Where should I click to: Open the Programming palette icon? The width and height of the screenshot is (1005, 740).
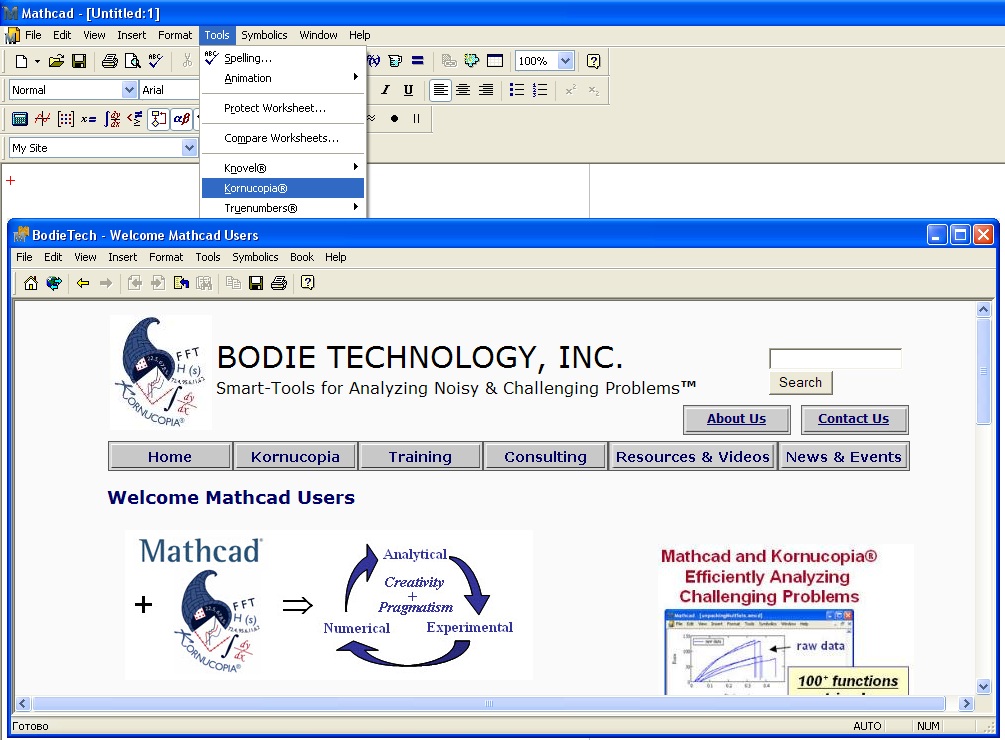click(x=158, y=119)
